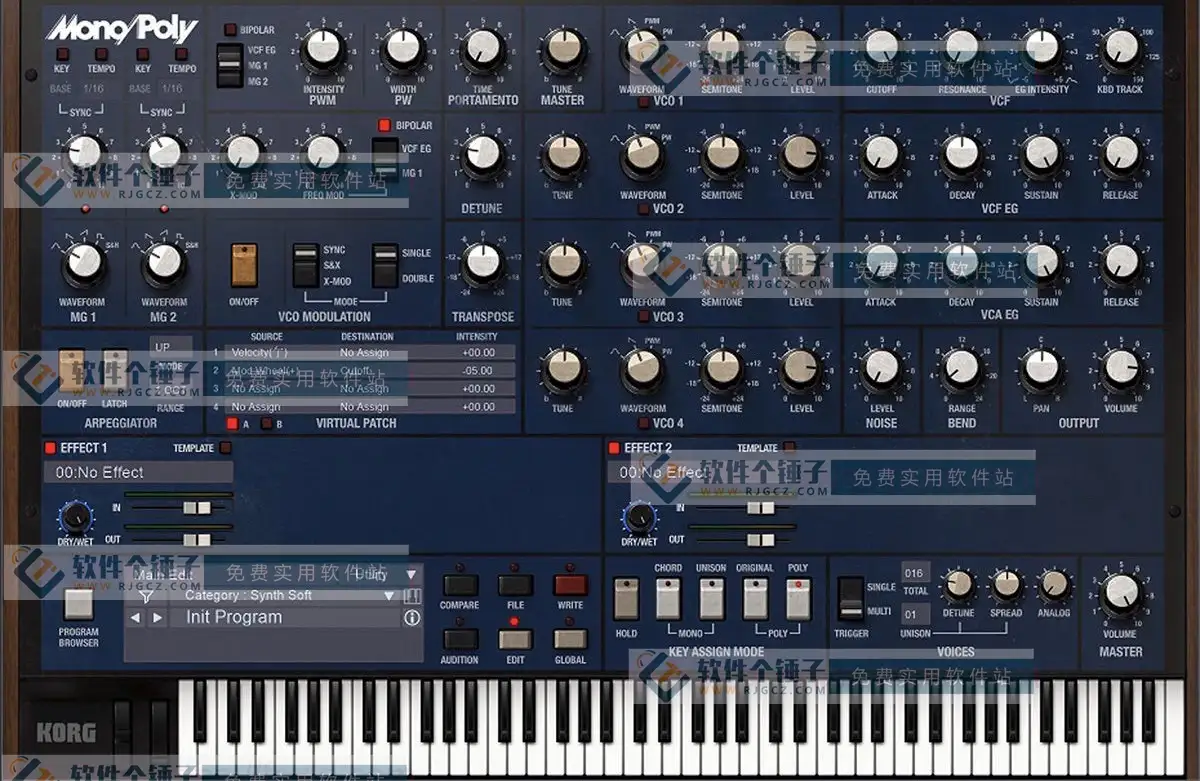Click the Effect 2 red LED indicator
The image size is (1200, 781).
pyautogui.click(x=615, y=448)
